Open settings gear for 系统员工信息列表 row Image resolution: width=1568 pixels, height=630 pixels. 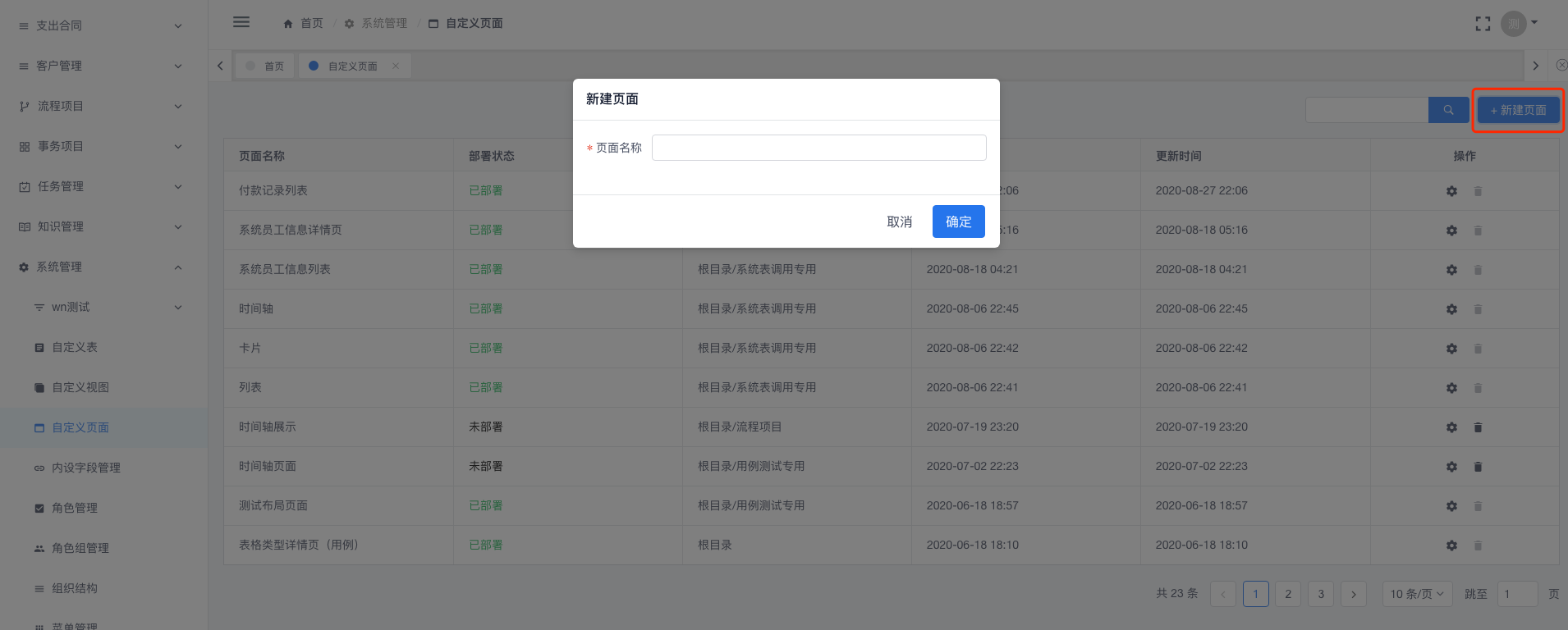[1451, 270]
